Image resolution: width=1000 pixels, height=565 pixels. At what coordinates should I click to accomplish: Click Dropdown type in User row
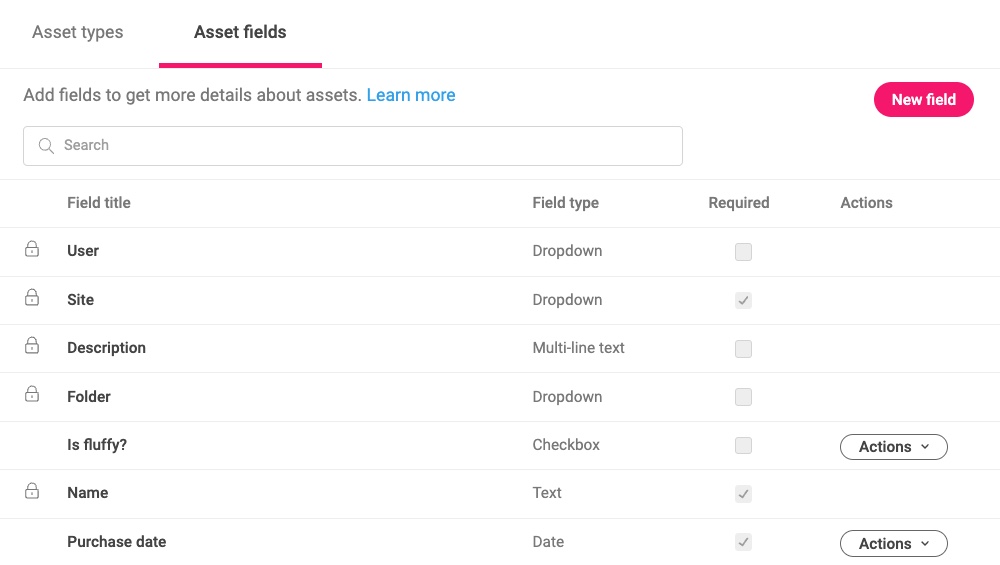(x=567, y=251)
